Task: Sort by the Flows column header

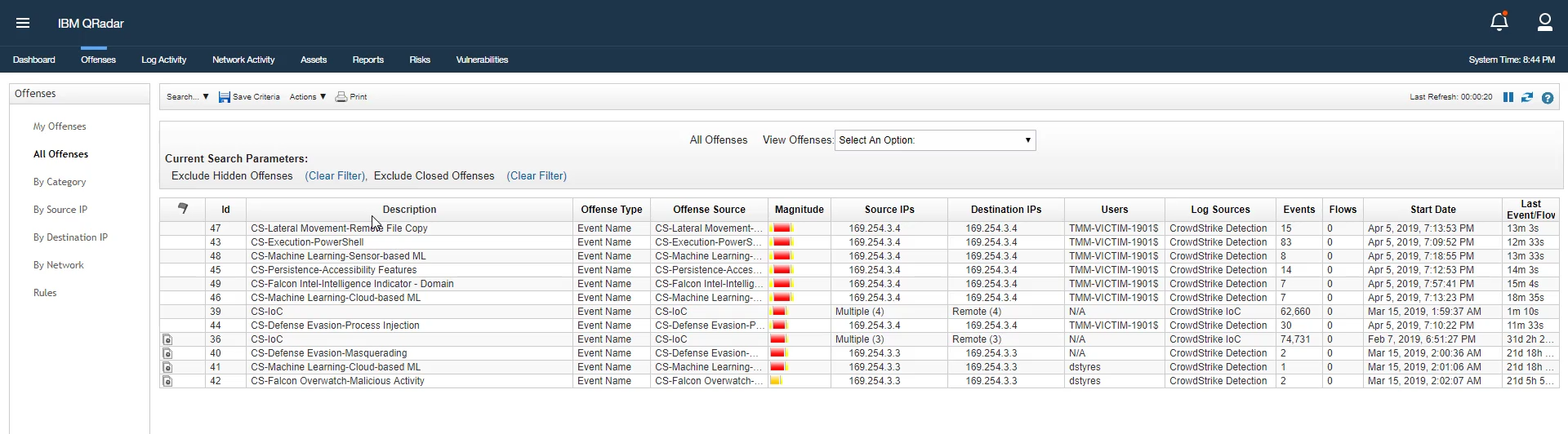Action: pos(1343,210)
